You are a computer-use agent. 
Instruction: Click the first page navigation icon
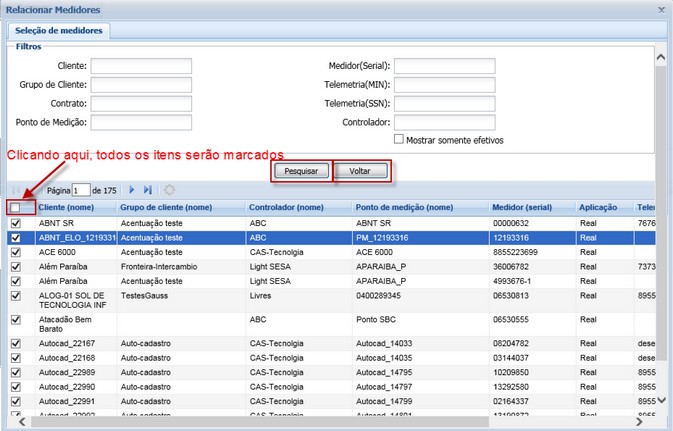point(17,190)
